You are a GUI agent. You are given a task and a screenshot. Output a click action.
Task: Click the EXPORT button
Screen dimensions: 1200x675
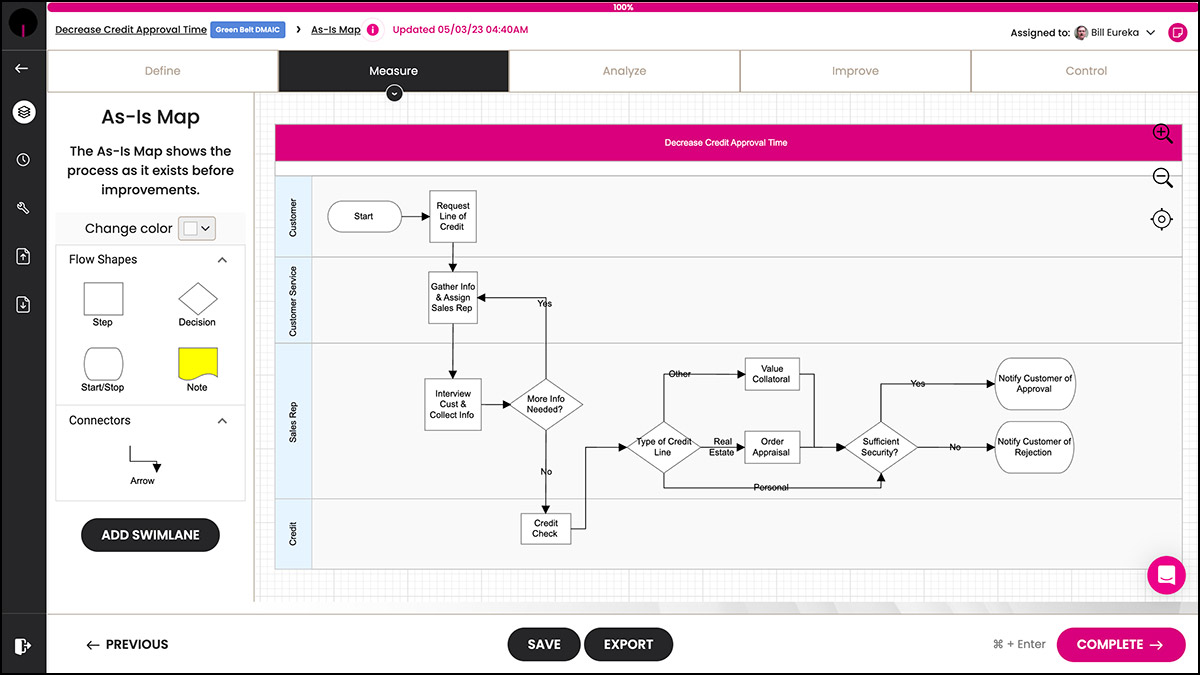pyautogui.click(x=628, y=645)
